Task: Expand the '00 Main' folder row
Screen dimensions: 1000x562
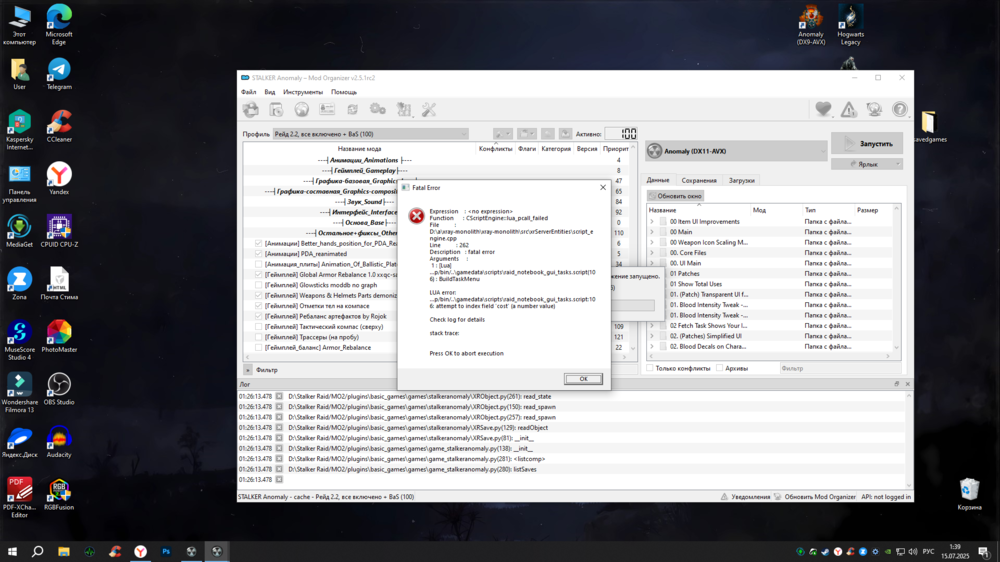Action: [652, 232]
